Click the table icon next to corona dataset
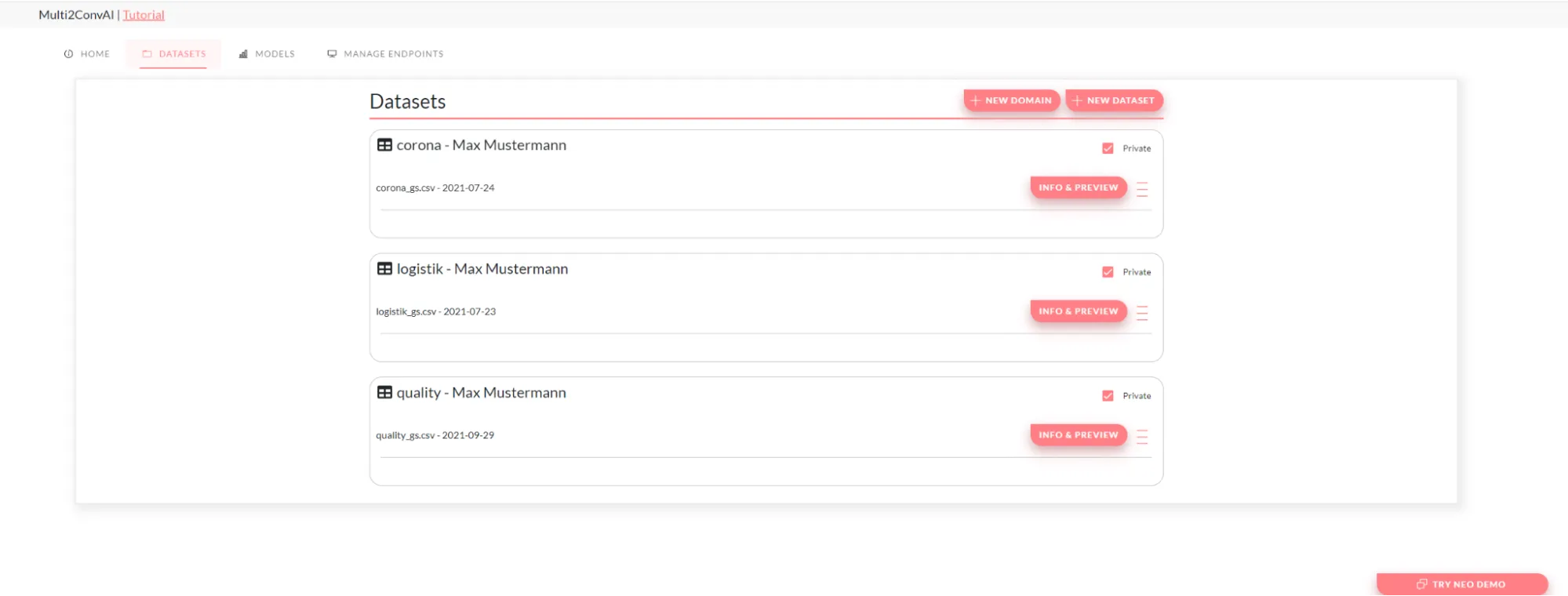The image size is (1568, 596). 384,145
